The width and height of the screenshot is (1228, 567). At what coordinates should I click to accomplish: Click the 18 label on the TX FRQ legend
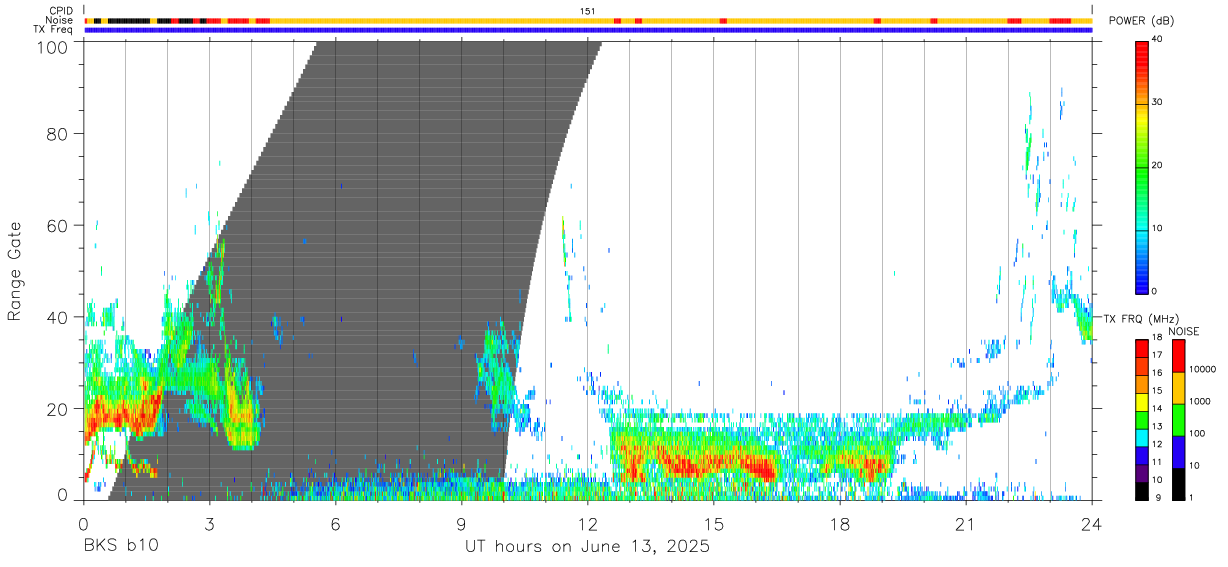click(1158, 338)
